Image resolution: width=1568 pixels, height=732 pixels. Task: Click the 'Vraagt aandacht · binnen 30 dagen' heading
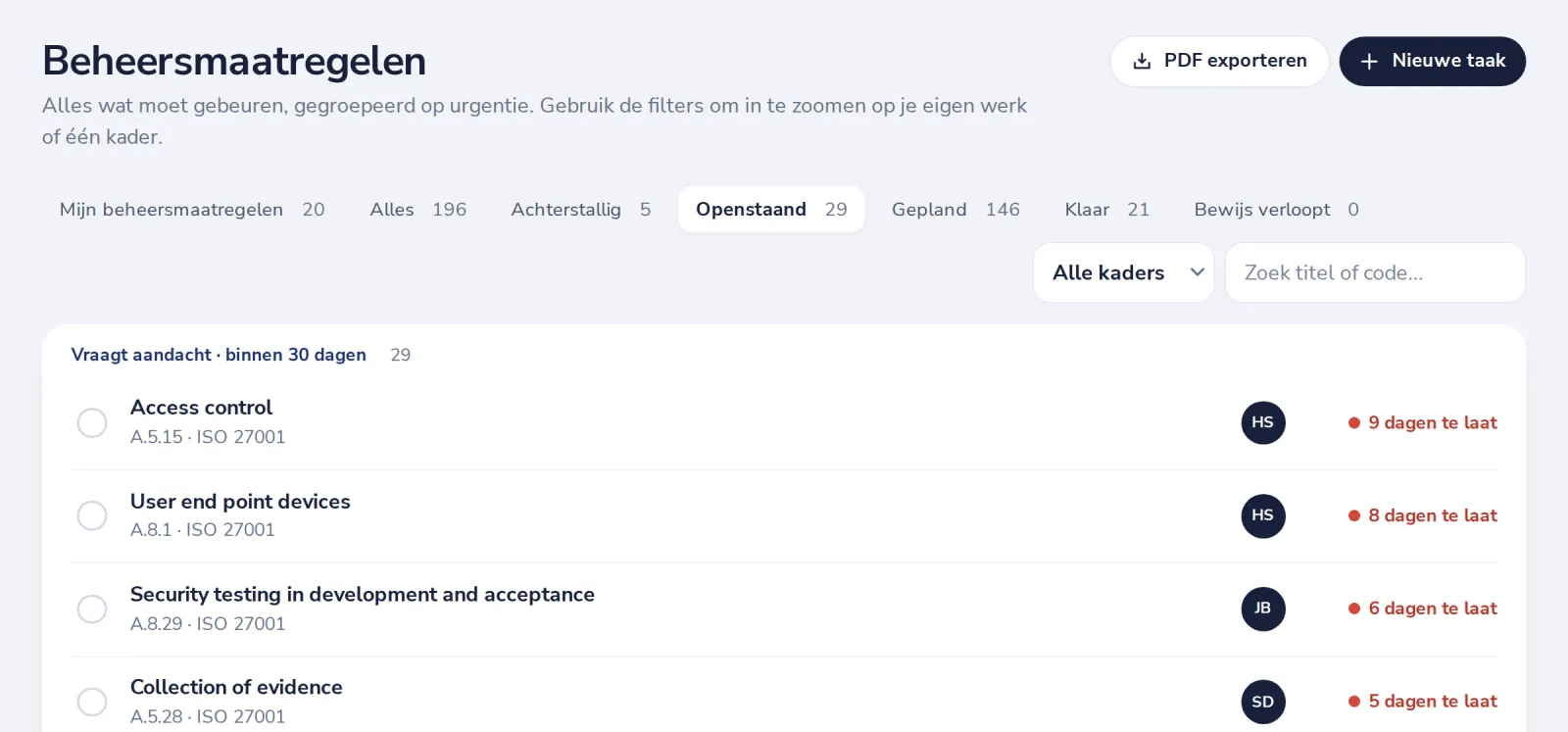tap(219, 355)
